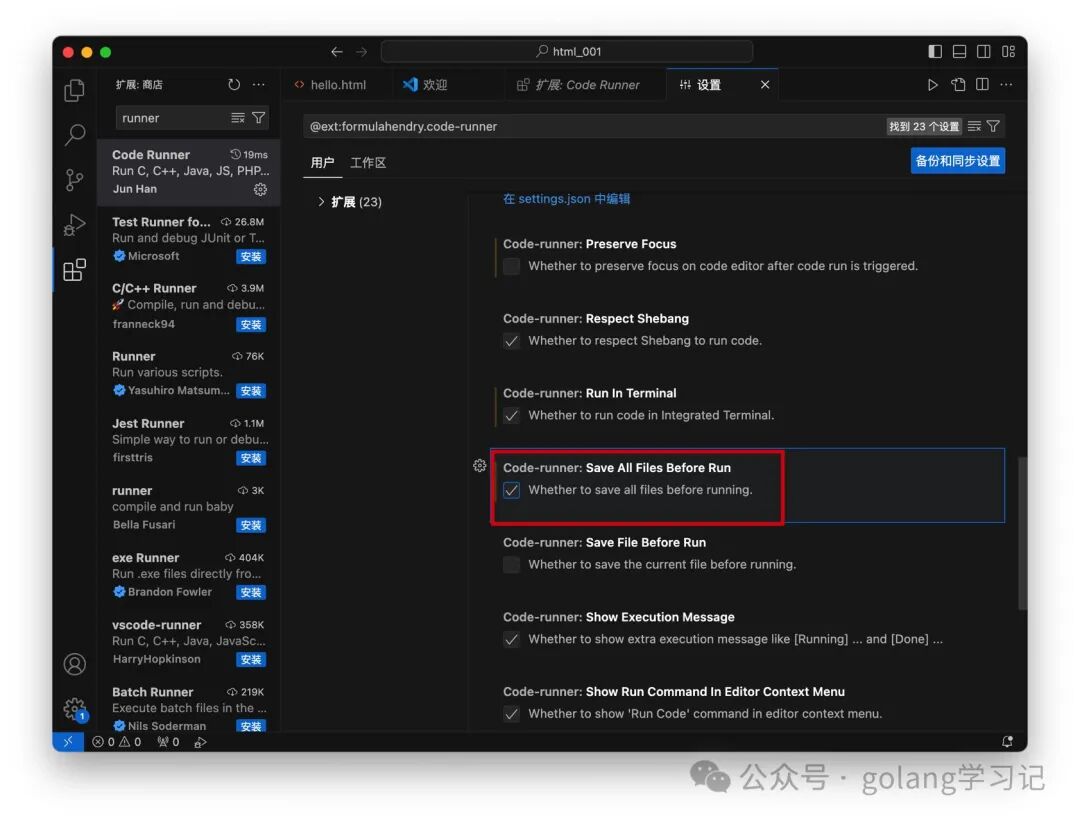Open the Manage gear in activity bar
The width and height of the screenshot is (1080, 821).
[74, 709]
